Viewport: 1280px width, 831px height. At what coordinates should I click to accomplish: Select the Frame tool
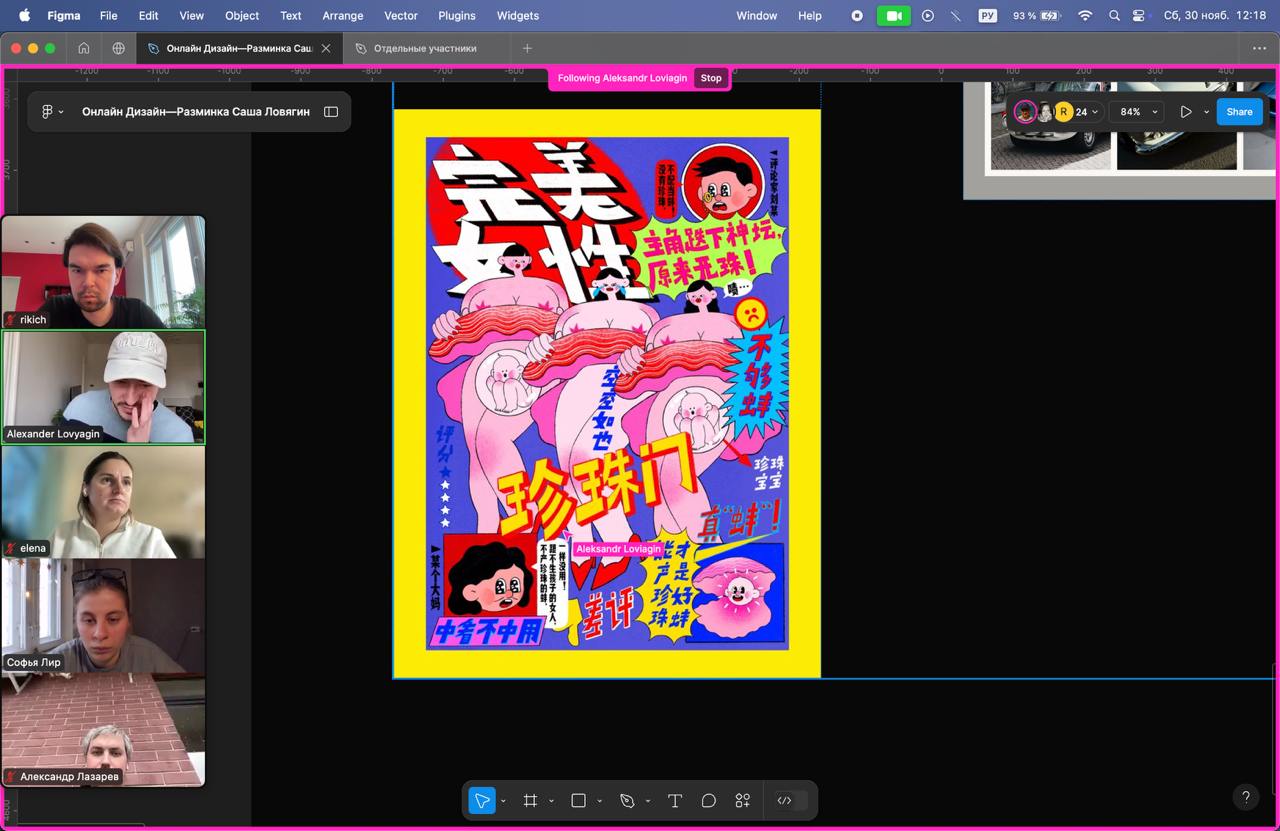coord(530,800)
